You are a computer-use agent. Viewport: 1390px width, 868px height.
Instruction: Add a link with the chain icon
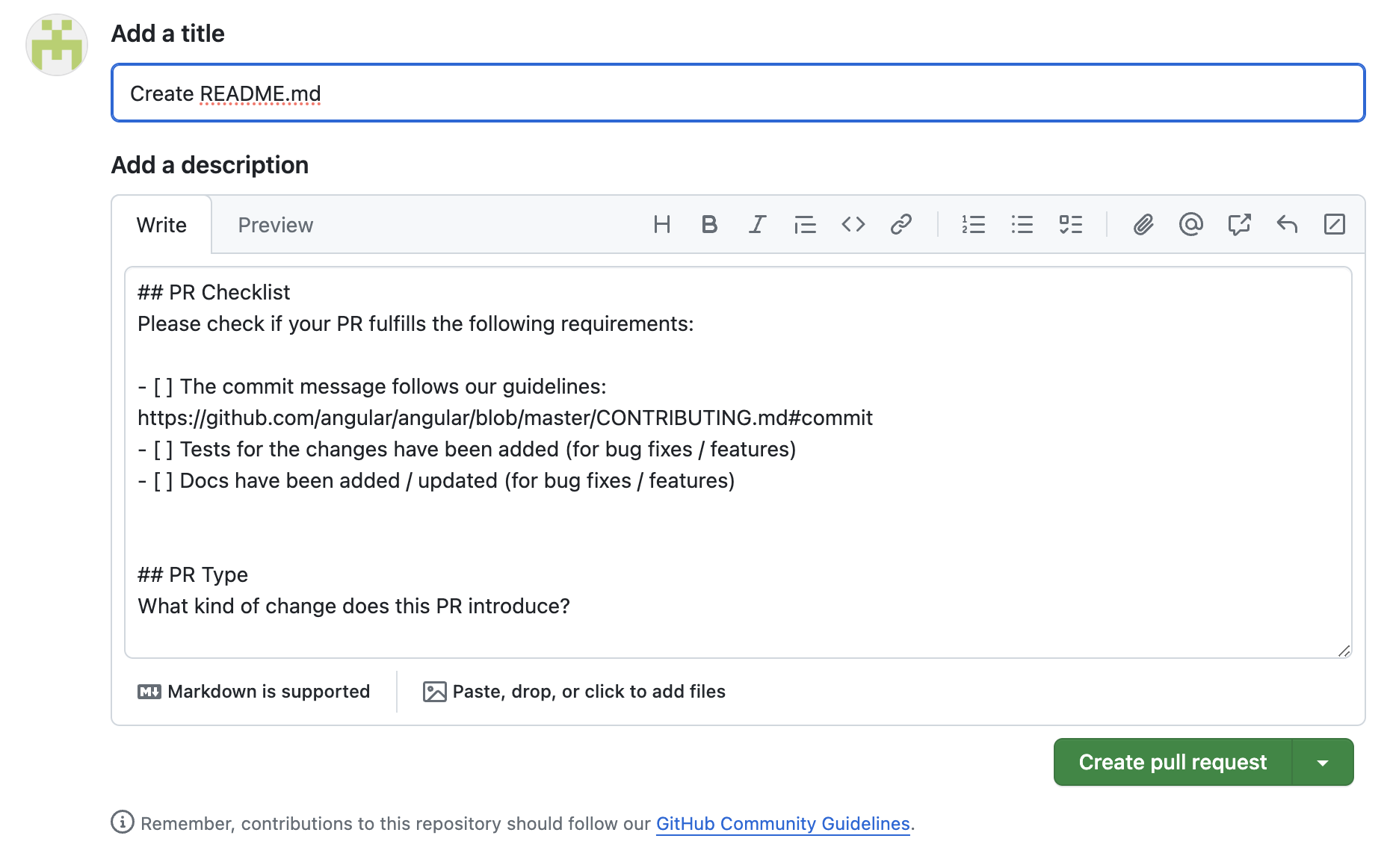[901, 225]
